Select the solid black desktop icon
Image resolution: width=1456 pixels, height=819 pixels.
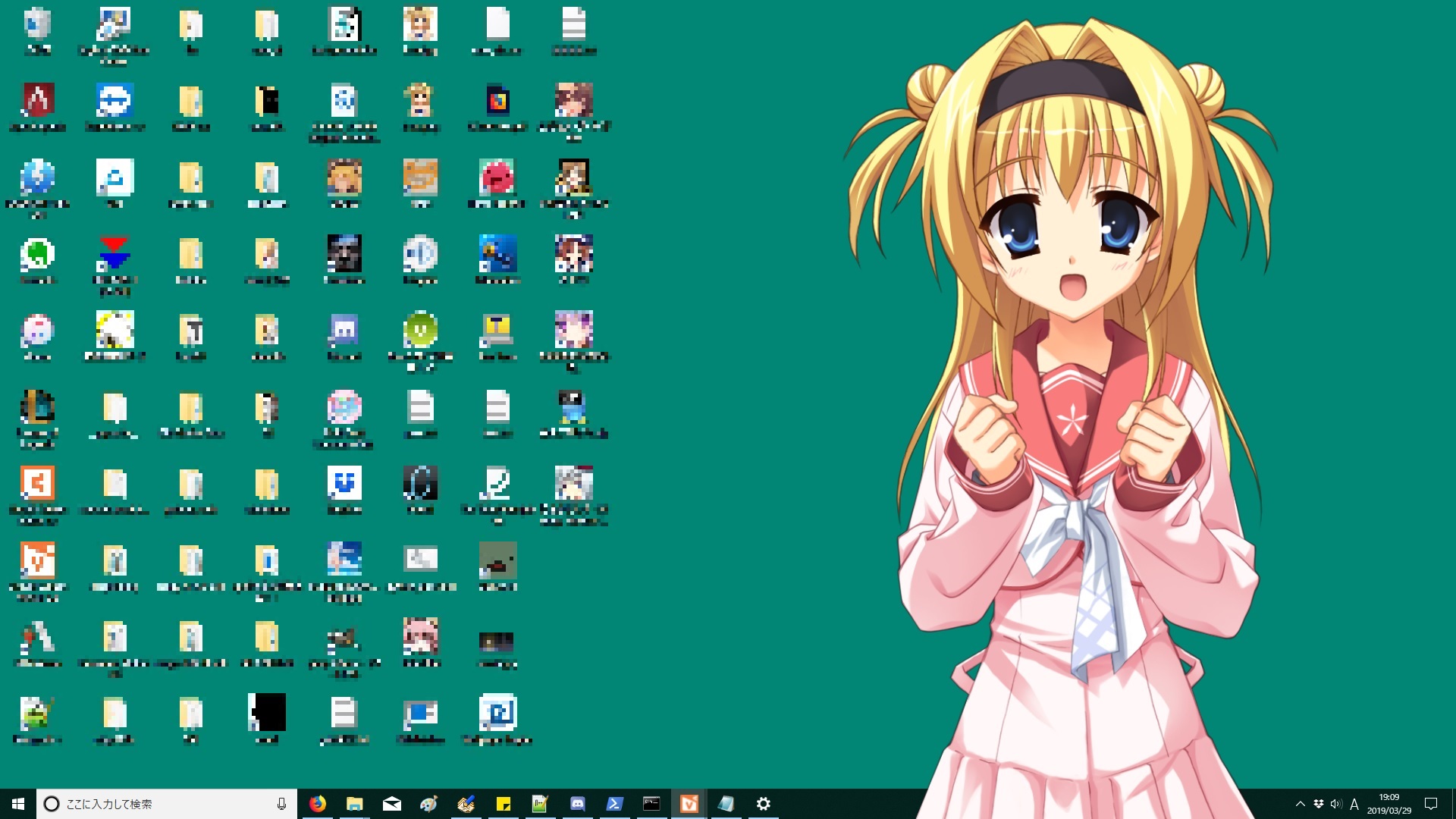pyautogui.click(x=268, y=720)
